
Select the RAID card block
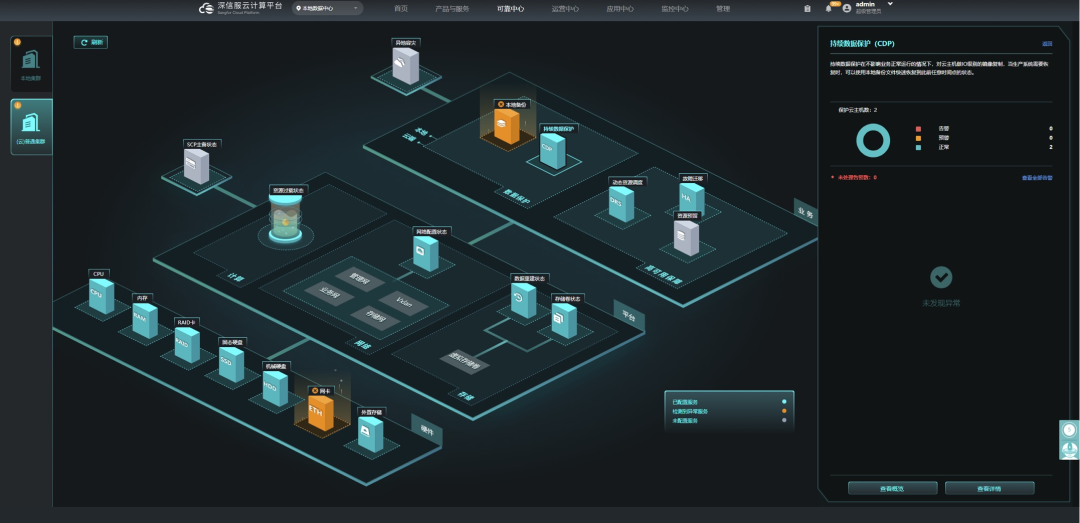click(x=186, y=343)
